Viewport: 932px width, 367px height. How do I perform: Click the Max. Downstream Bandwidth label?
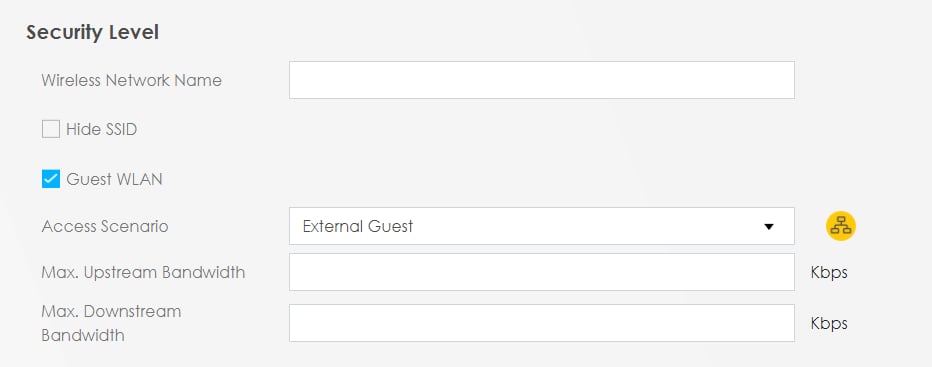(111, 323)
